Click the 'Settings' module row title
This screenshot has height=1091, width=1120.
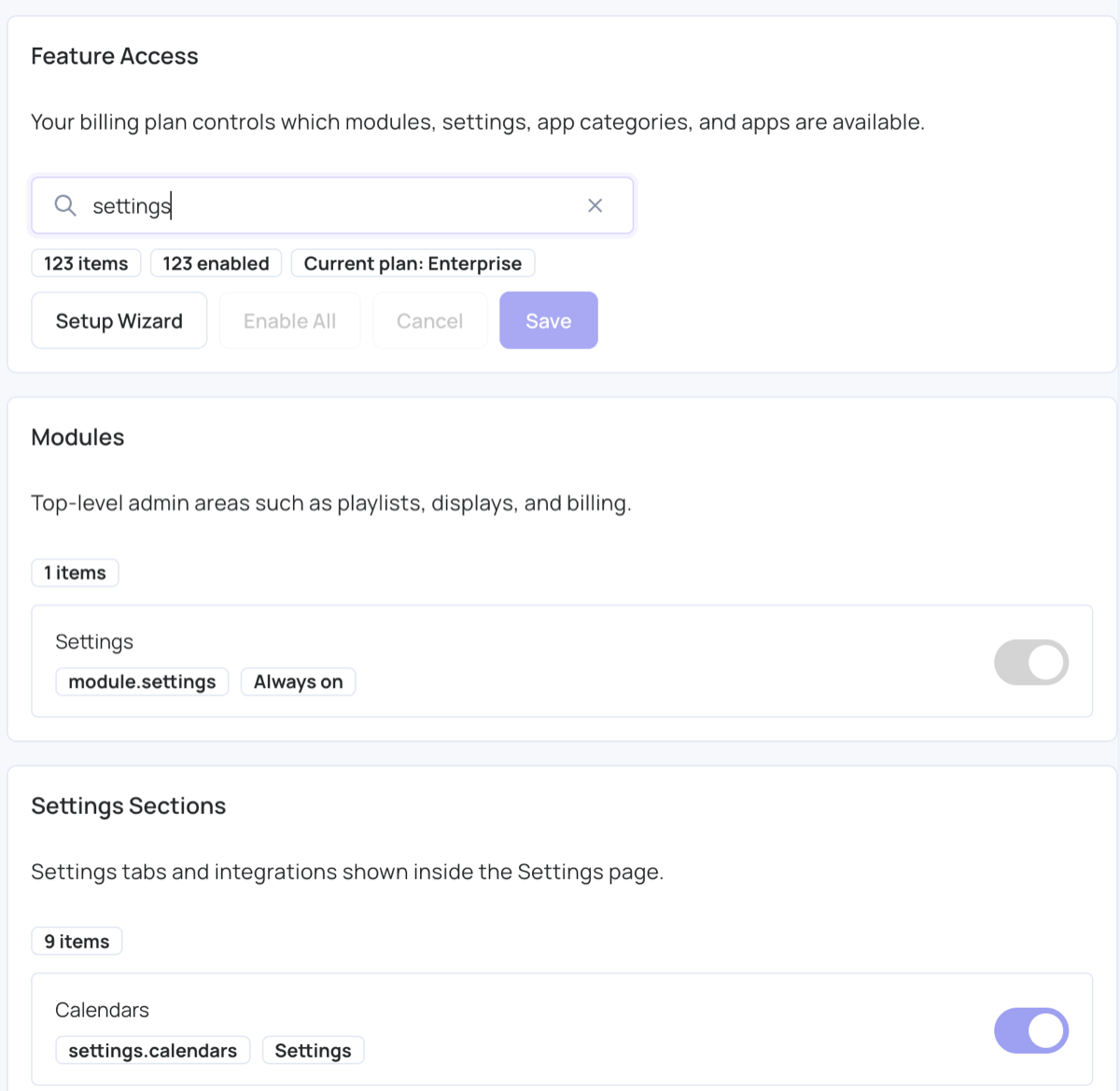tap(94, 642)
